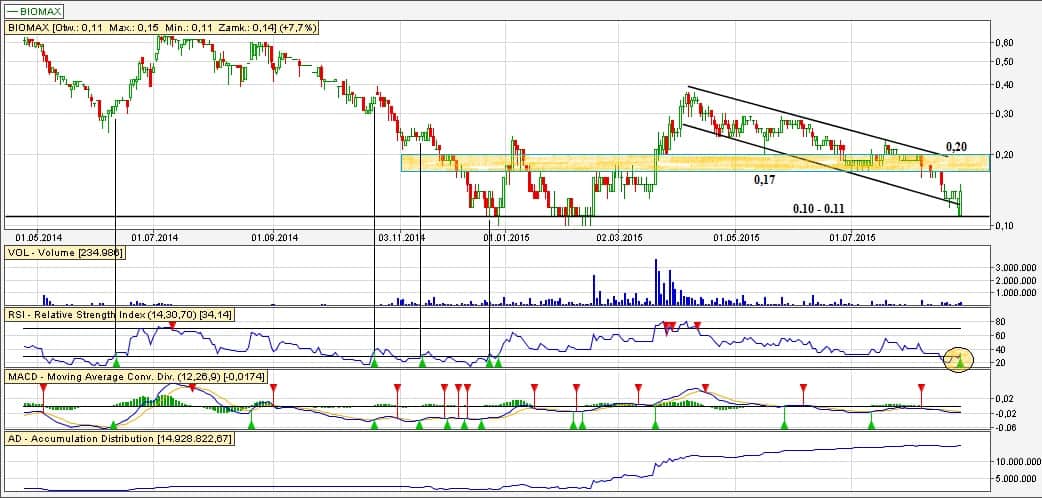Viewport: 1042px width, 498px height.
Task: Click first green RSI buy triangle
Action: pyautogui.click(x=116, y=362)
